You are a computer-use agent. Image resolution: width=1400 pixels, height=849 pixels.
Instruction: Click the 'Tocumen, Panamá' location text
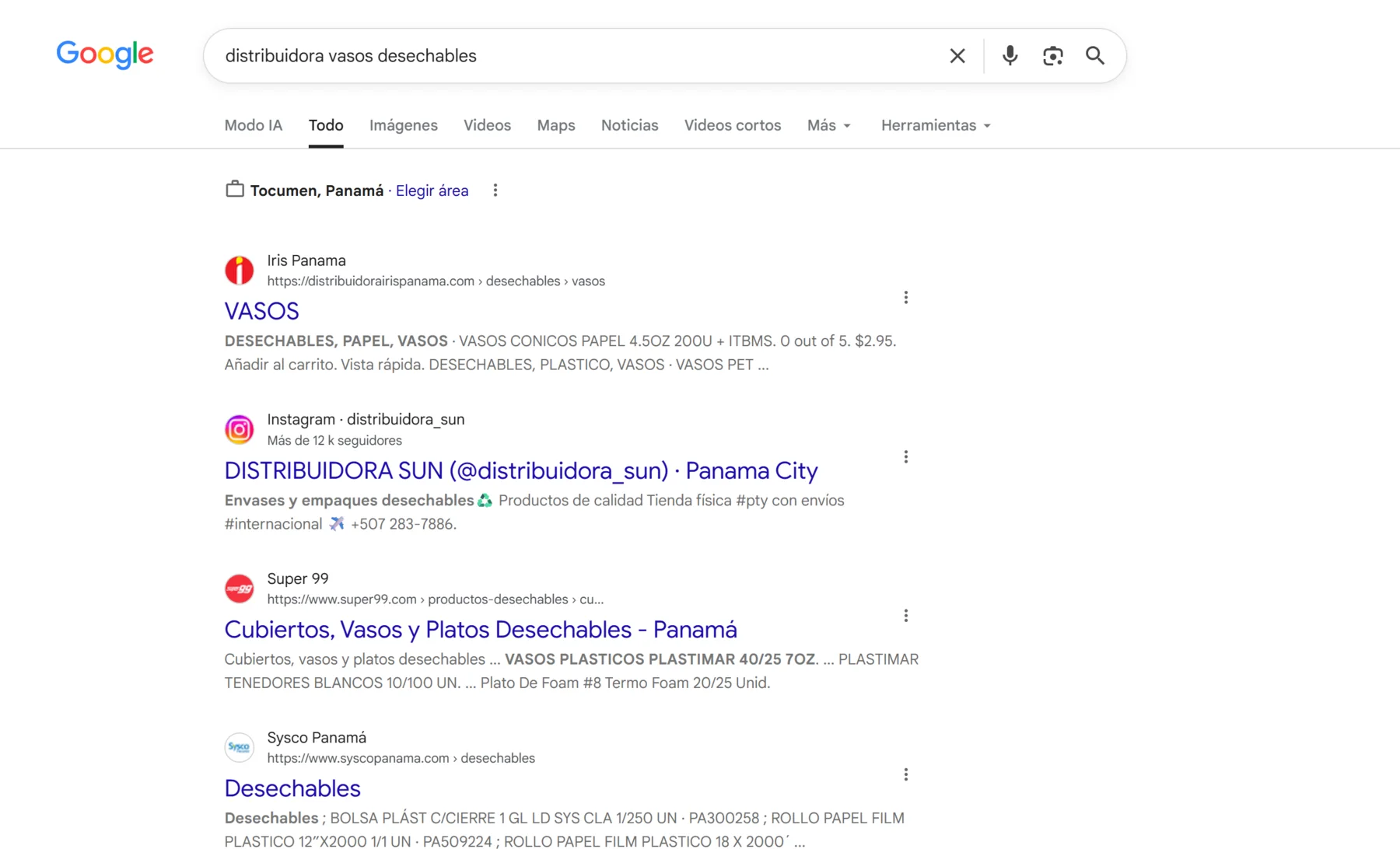click(x=317, y=190)
